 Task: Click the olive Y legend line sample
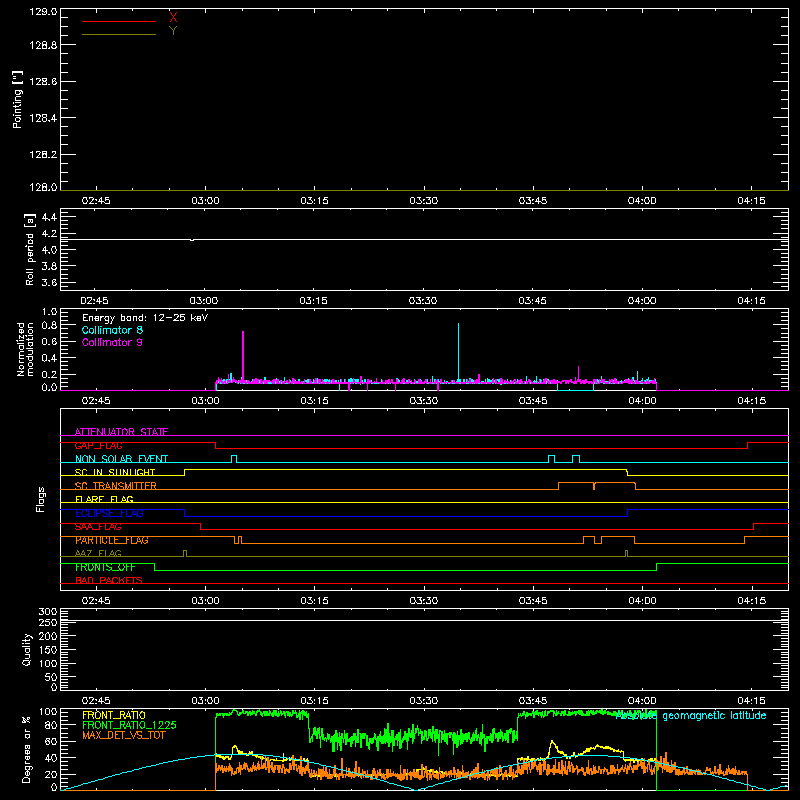click(x=119, y=35)
